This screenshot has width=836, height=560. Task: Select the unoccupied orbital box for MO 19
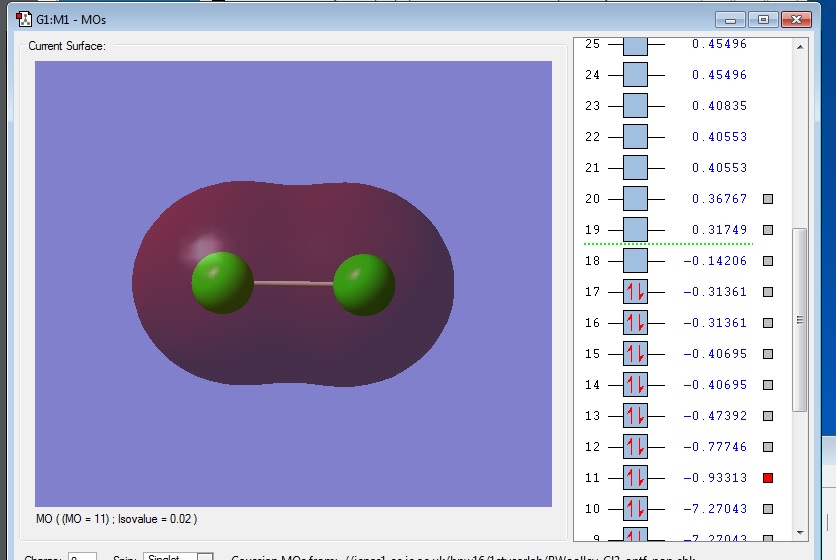[x=635, y=230]
